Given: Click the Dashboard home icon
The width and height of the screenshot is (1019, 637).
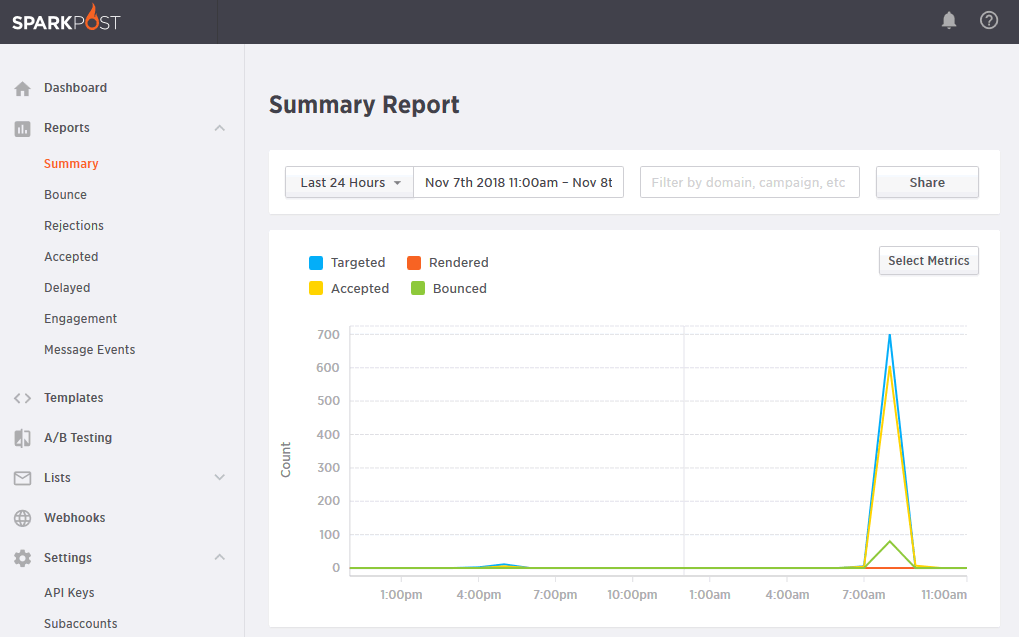Looking at the screenshot, I should [23, 88].
